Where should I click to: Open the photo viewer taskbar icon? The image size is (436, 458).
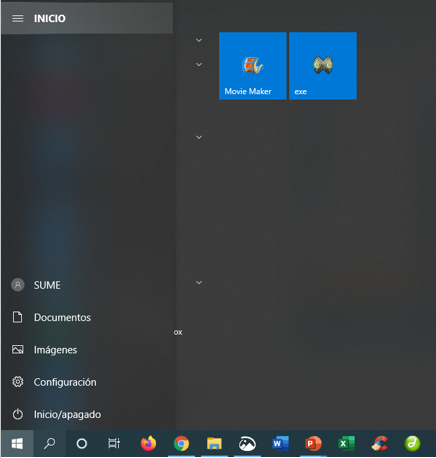click(247, 444)
